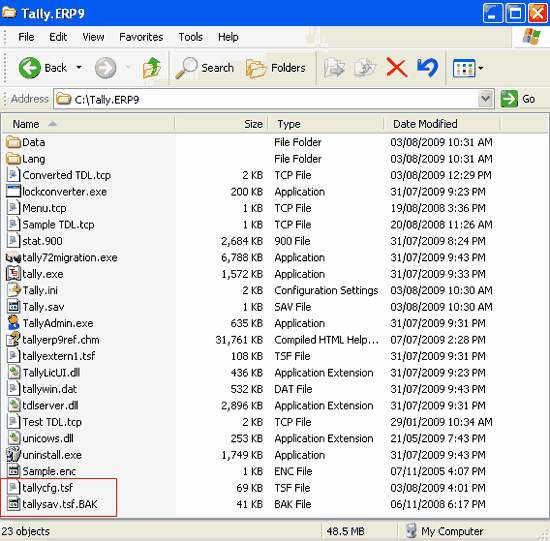Click the red Delete X icon
This screenshot has width=550, height=541.
[x=396, y=67]
